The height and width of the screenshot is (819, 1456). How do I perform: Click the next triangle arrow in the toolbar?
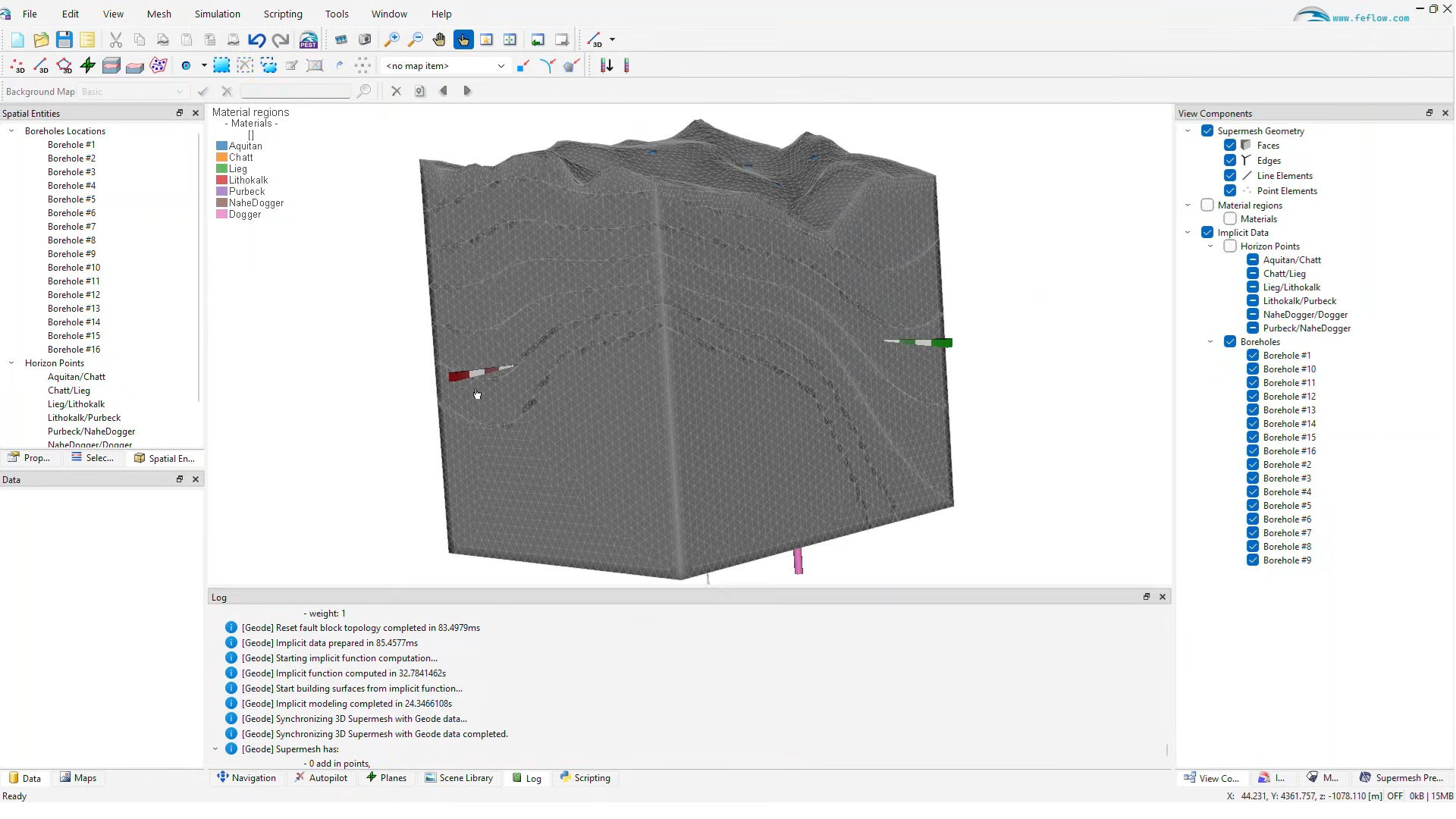(x=467, y=91)
